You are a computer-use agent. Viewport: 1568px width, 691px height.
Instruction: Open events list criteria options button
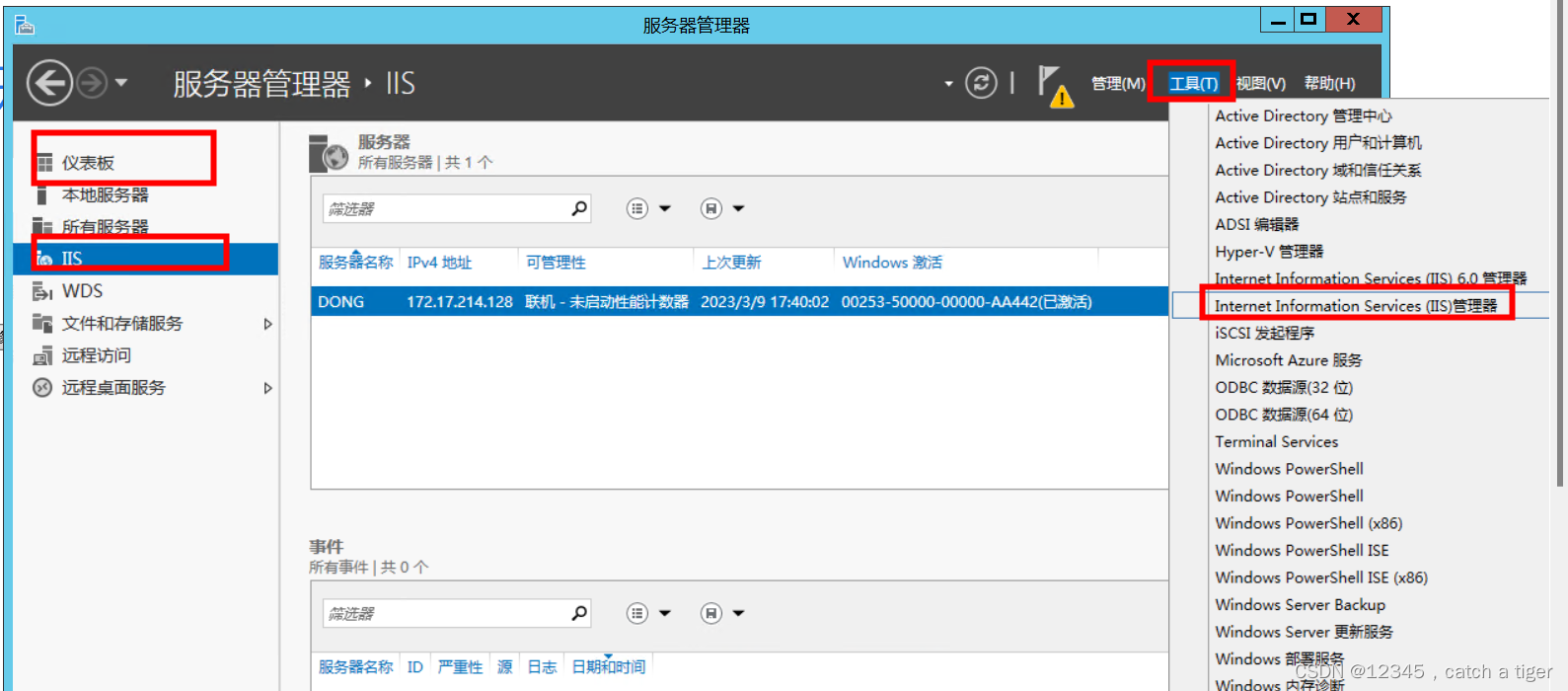click(x=637, y=613)
